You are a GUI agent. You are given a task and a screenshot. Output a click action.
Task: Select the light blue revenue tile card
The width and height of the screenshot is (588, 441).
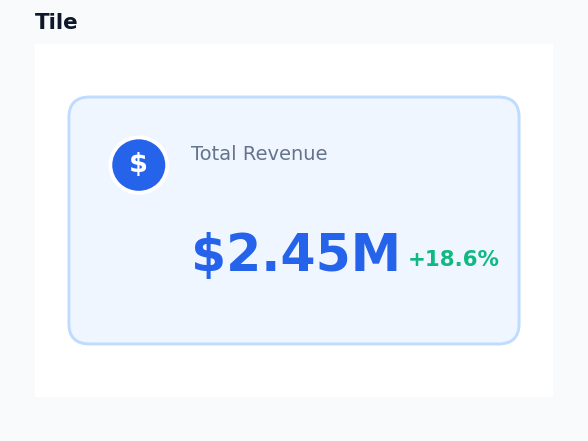click(x=294, y=220)
